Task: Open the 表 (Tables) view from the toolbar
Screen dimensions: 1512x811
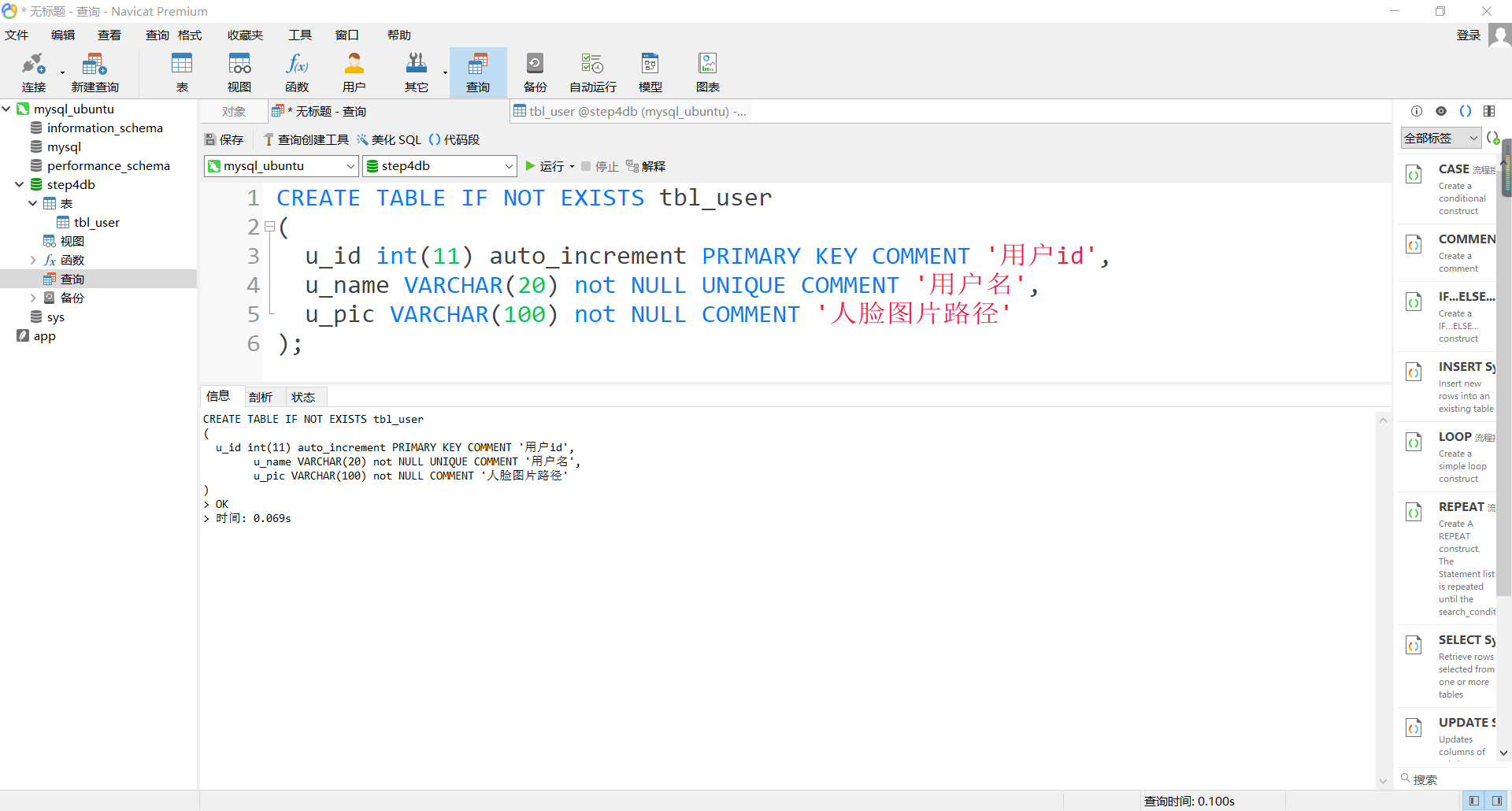Action: 182,72
